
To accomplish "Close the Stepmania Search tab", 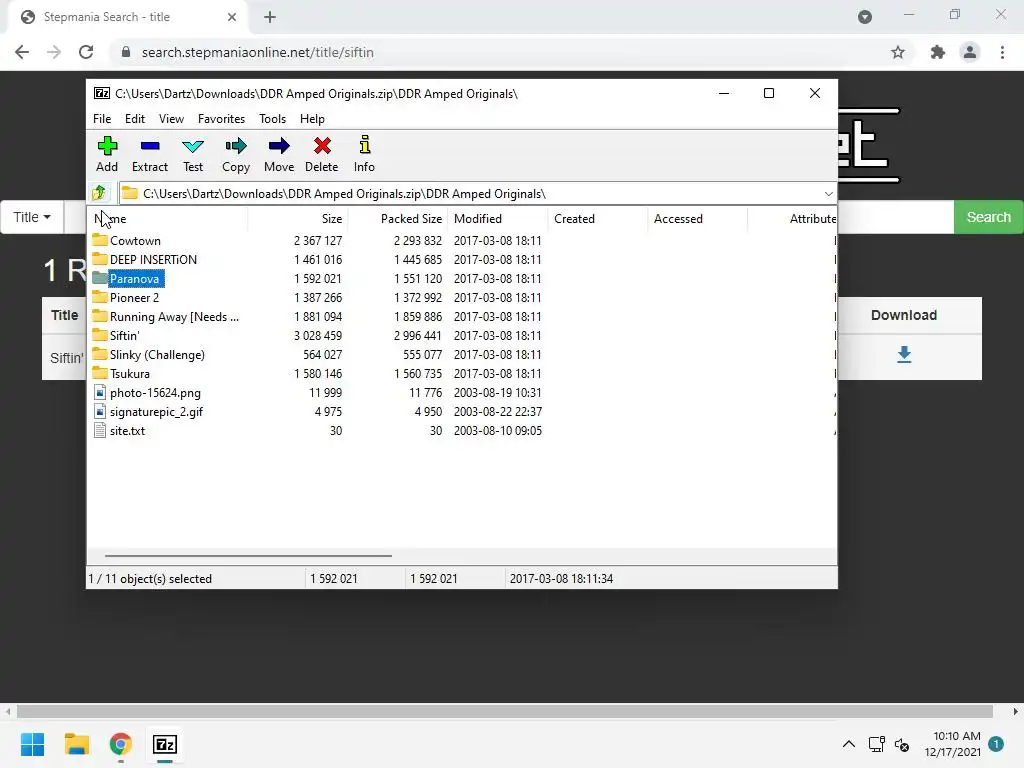I will tap(232, 17).
